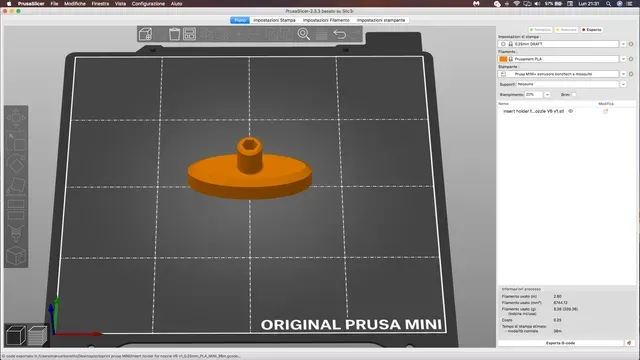Switch to Avanzata mode
This screenshot has width=640, height=360.
coord(566,30)
